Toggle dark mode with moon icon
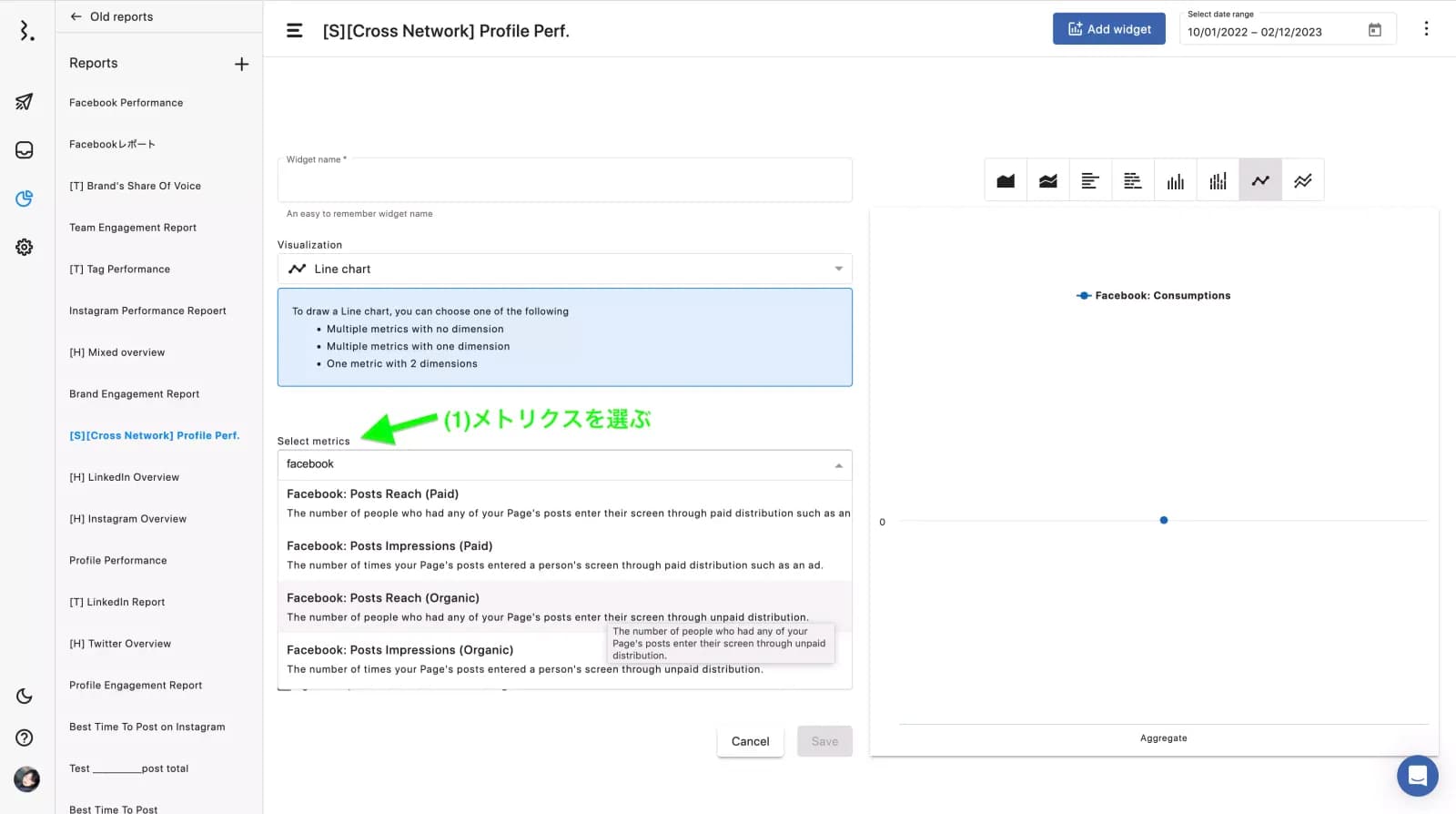 (25, 697)
